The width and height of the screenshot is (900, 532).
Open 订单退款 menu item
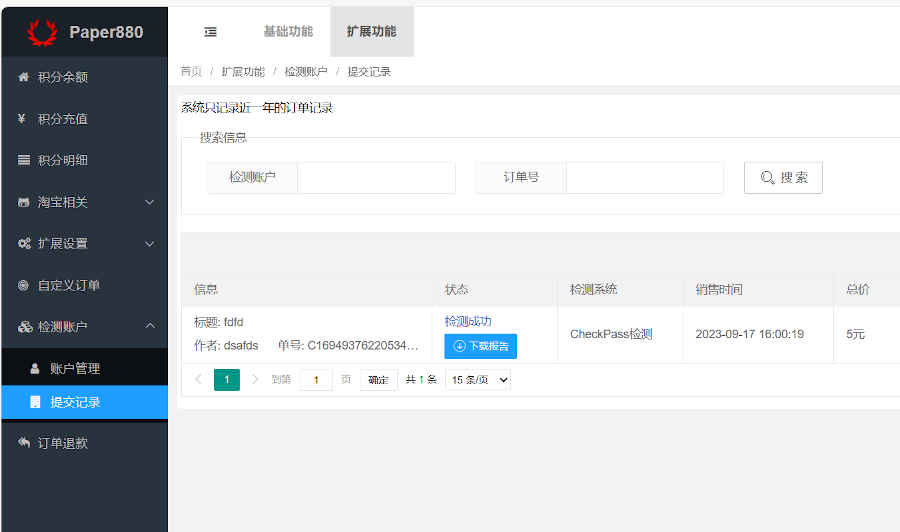click(x=84, y=443)
